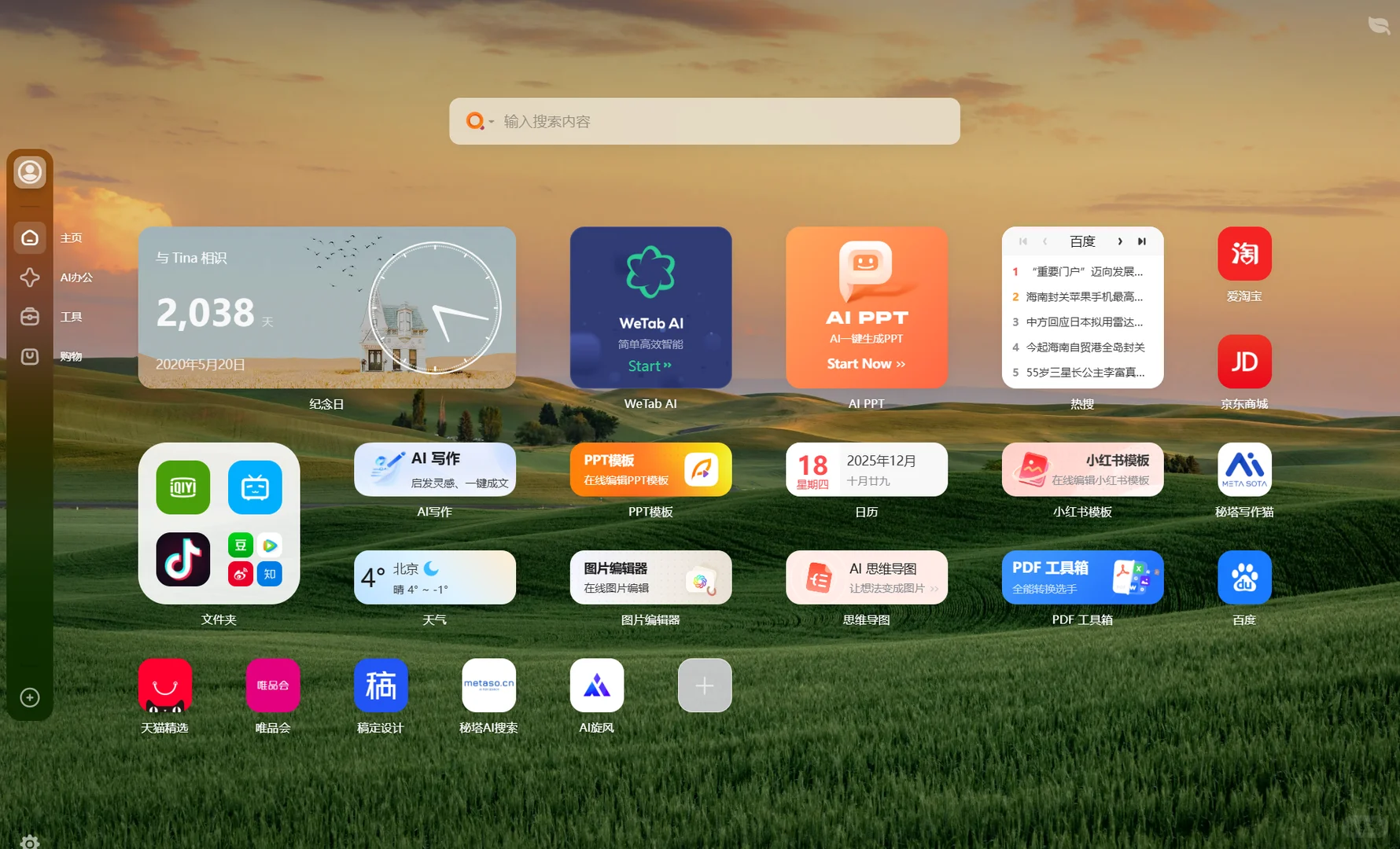The width and height of the screenshot is (1400, 849).
Task: Open the 图片编辑器 widget
Action: coord(651,578)
